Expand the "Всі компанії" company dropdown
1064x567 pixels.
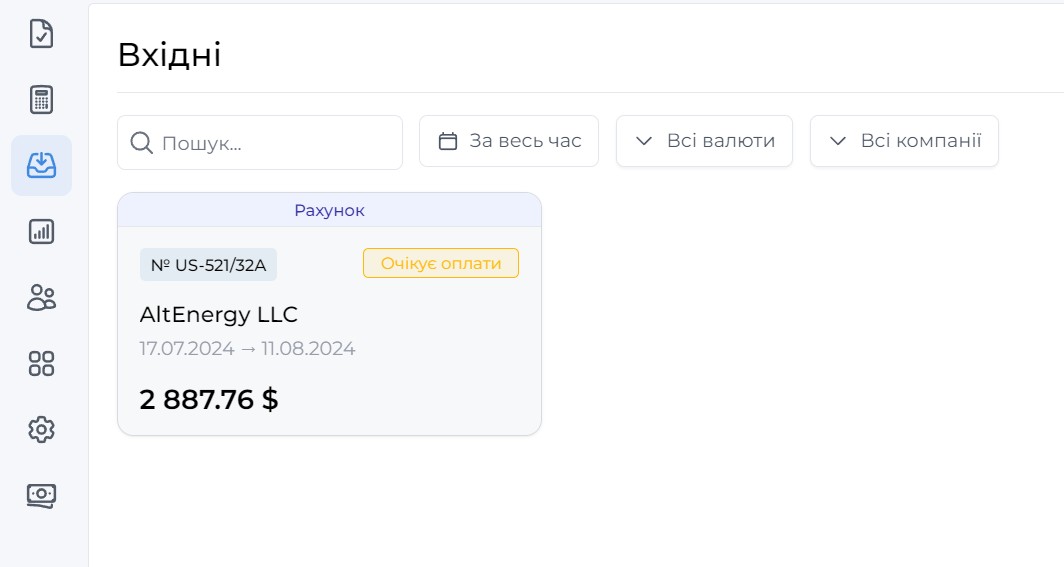pos(904,141)
